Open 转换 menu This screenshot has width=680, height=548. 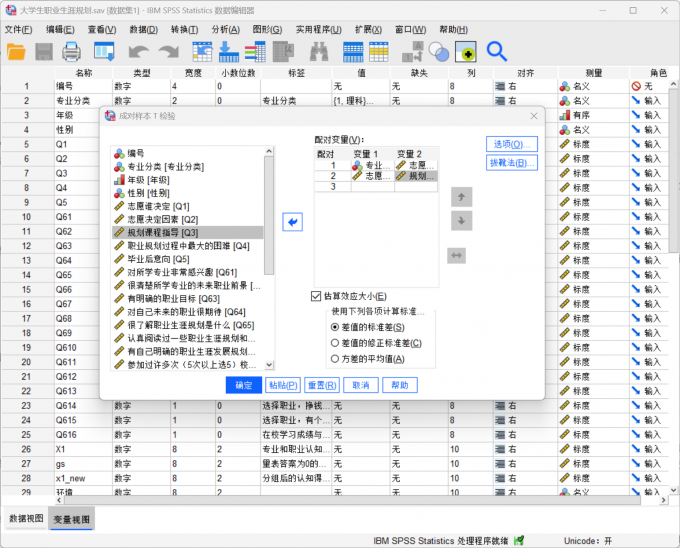[184, 29]
